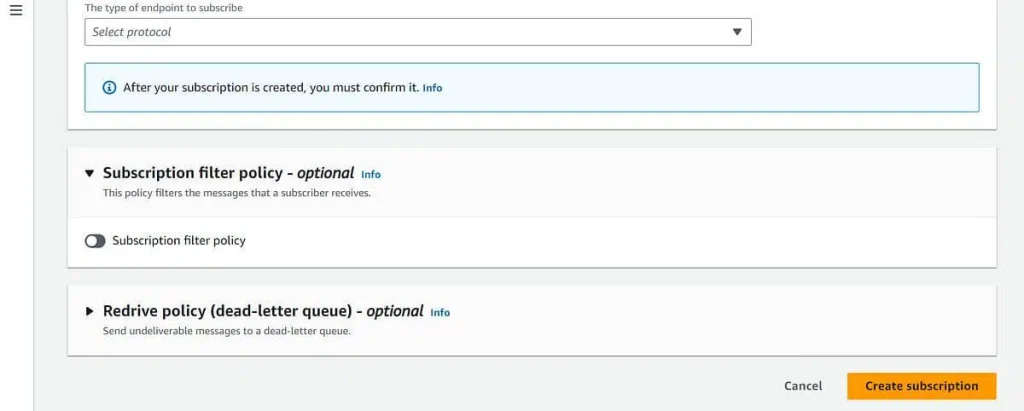Click the "Redrive policy (dead-letter queue)" heading
The width and height of the screenshot is (1024, 411).
(229, 311)
